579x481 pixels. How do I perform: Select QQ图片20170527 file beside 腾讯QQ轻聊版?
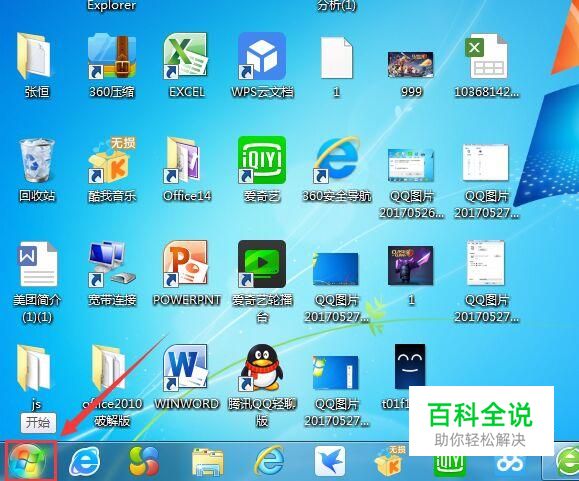pos(335,372)
